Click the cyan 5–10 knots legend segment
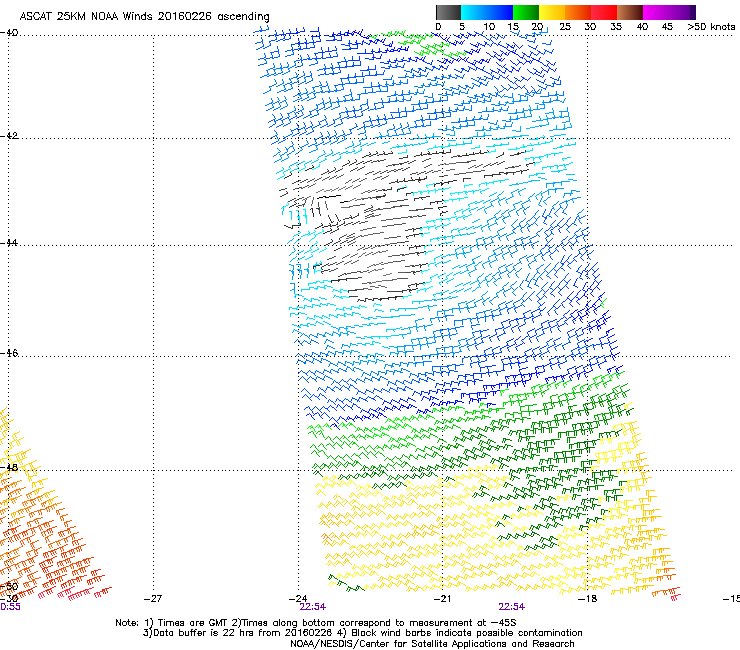Image resolution: width=740 pixels, height=650 pixels. coord(474,12)
